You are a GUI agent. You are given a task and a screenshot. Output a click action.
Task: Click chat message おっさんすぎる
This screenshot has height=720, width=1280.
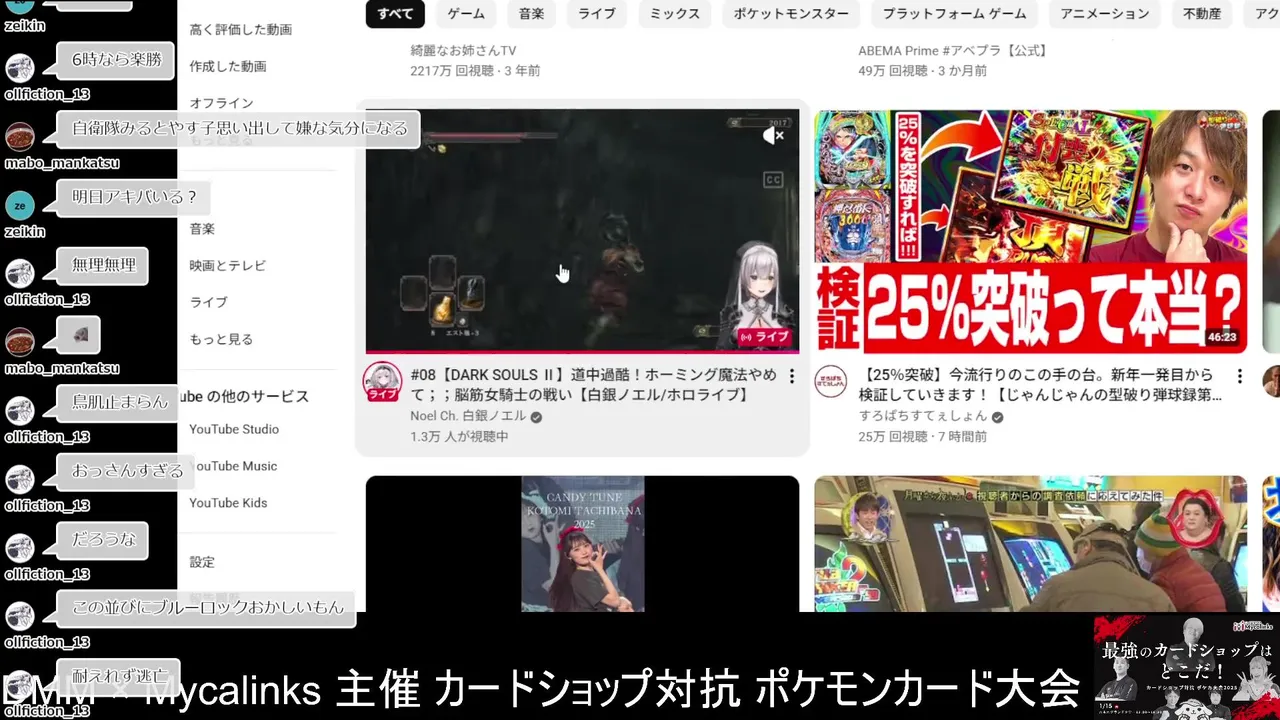coord(127,471)
